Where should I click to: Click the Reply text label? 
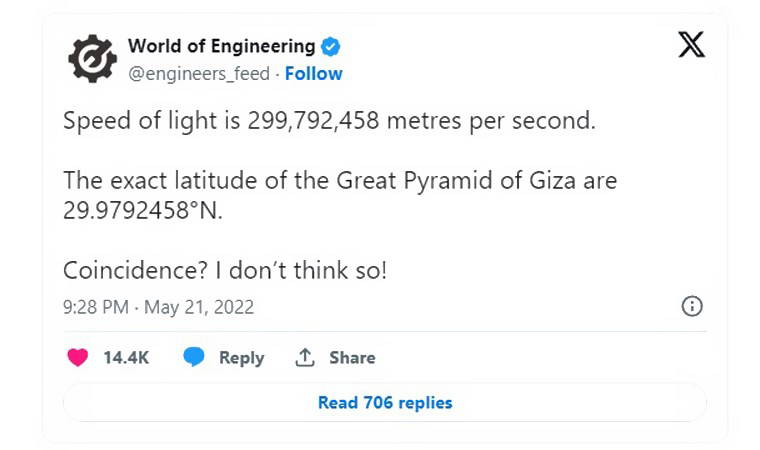pyautogui.click(x=241, y=357)
